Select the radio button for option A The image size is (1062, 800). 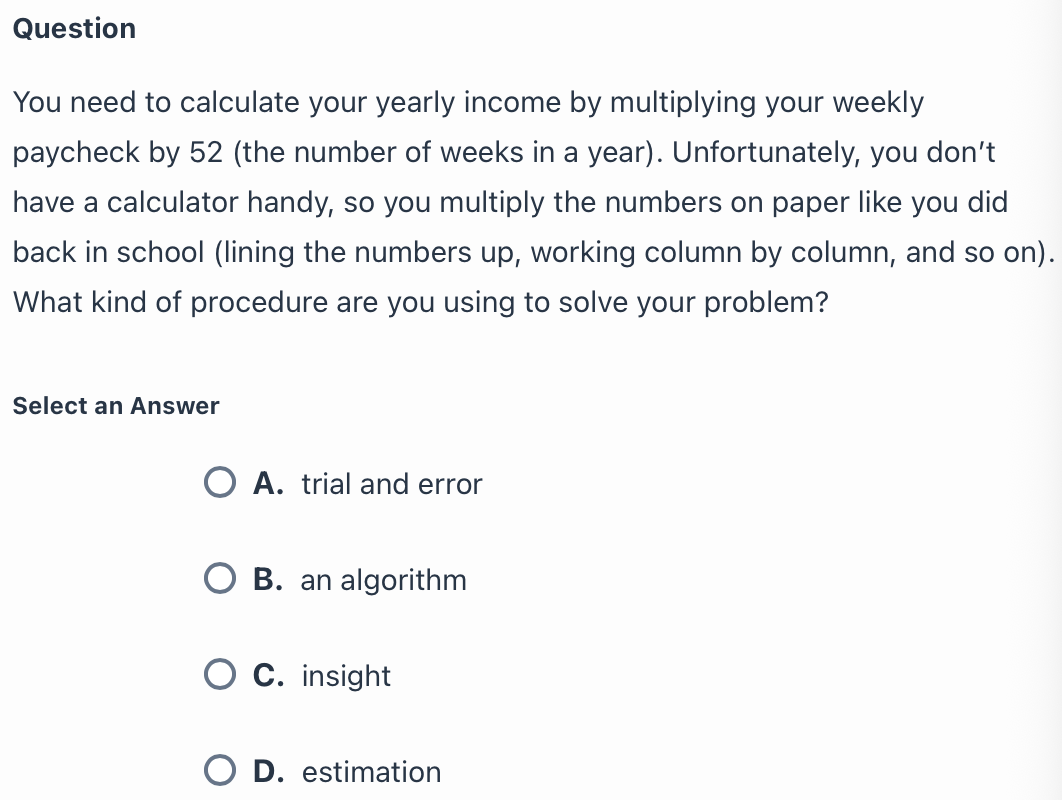[220, 482]
